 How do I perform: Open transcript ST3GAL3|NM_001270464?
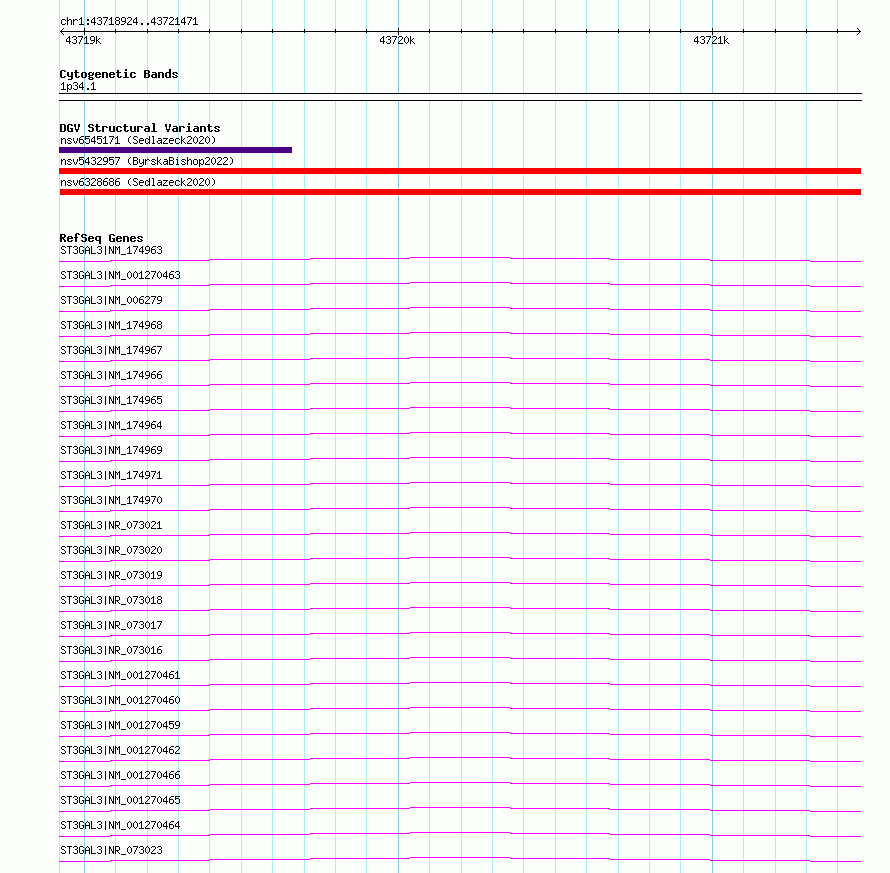tap(120, 825)
